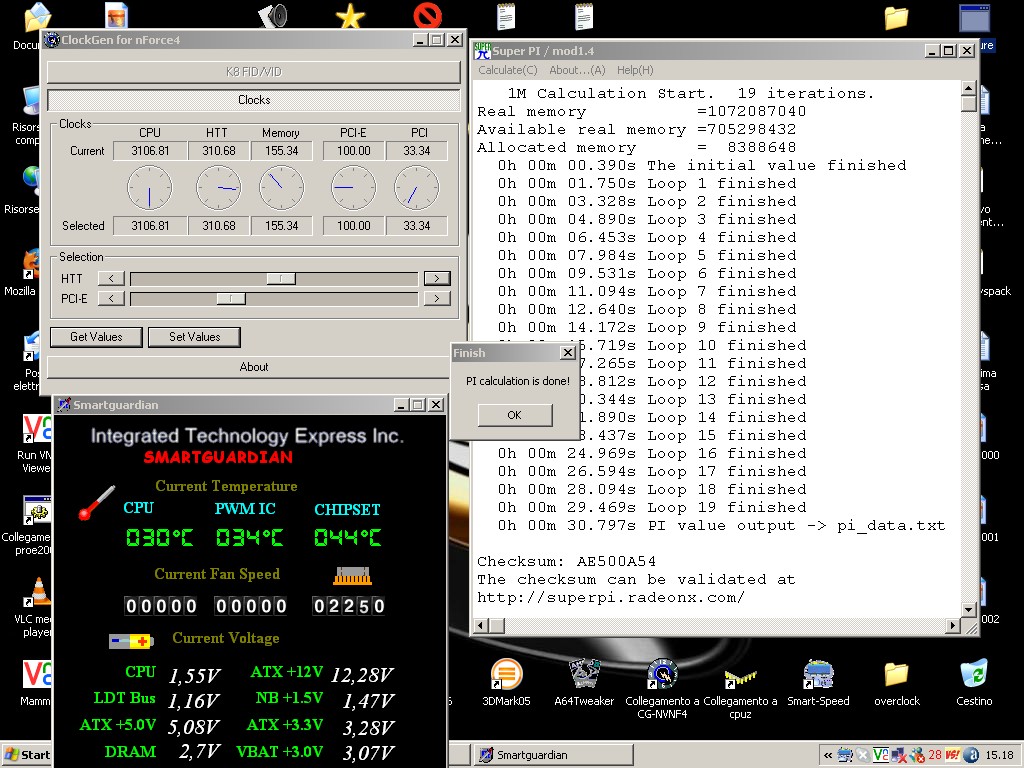This screenshot has height=768, width=1024.
Task: Open the cpuz shortcut icon
Action: pos(740,679)
